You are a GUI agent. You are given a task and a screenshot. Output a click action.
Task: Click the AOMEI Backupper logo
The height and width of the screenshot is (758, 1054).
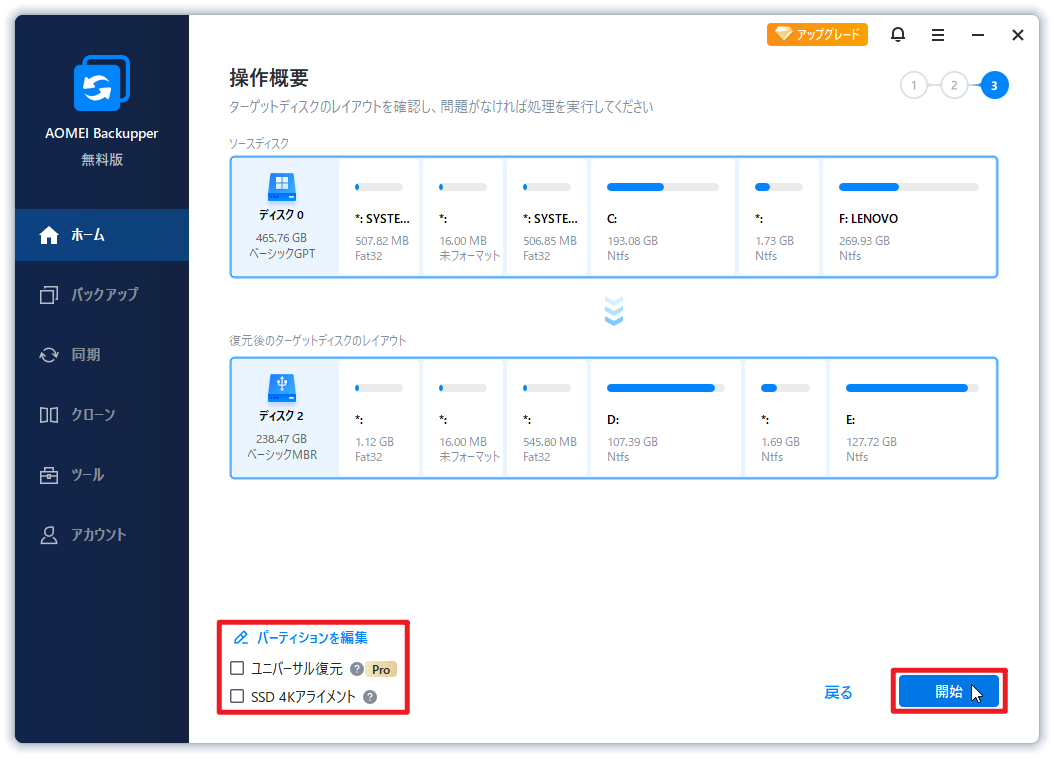[x=100, y=84]
